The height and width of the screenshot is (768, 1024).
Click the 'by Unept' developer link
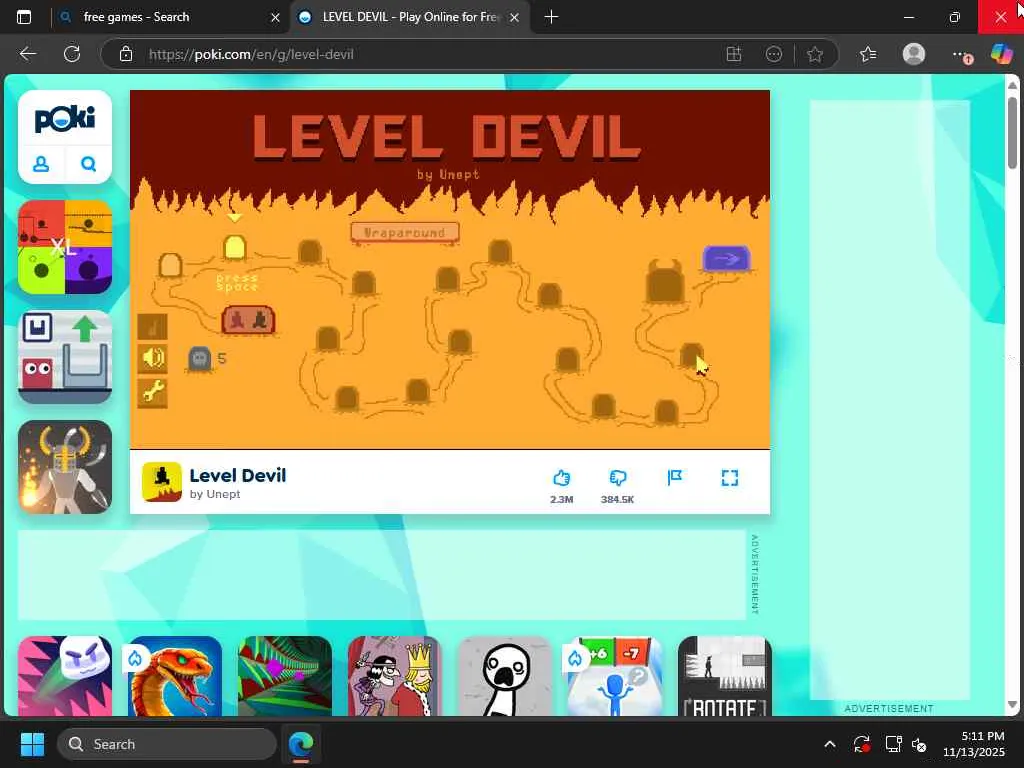click(x=215, y=494)
